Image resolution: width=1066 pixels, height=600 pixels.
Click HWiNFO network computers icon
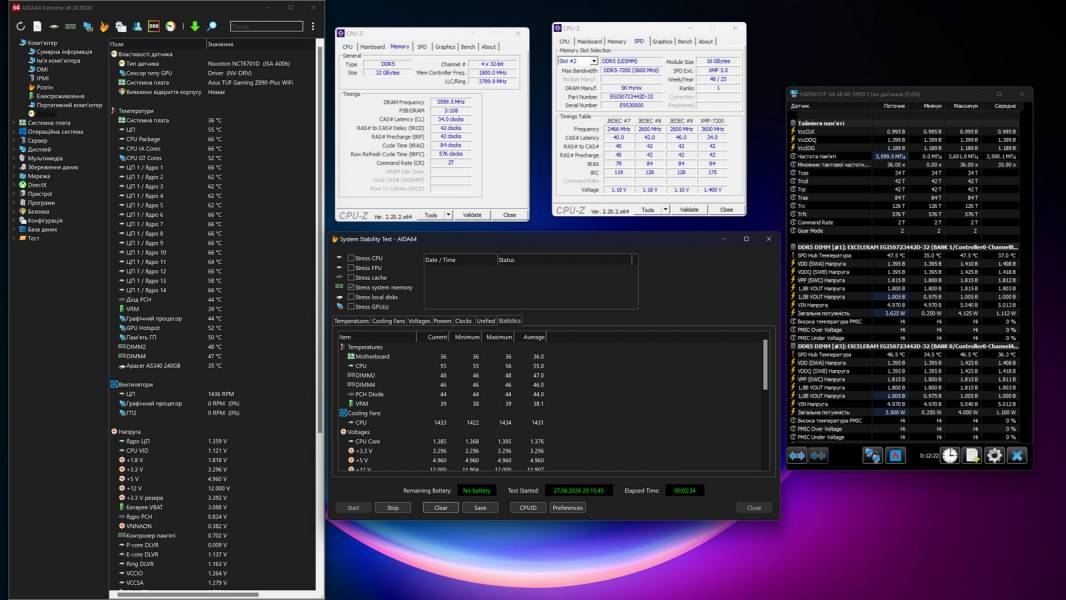[872, 455]
